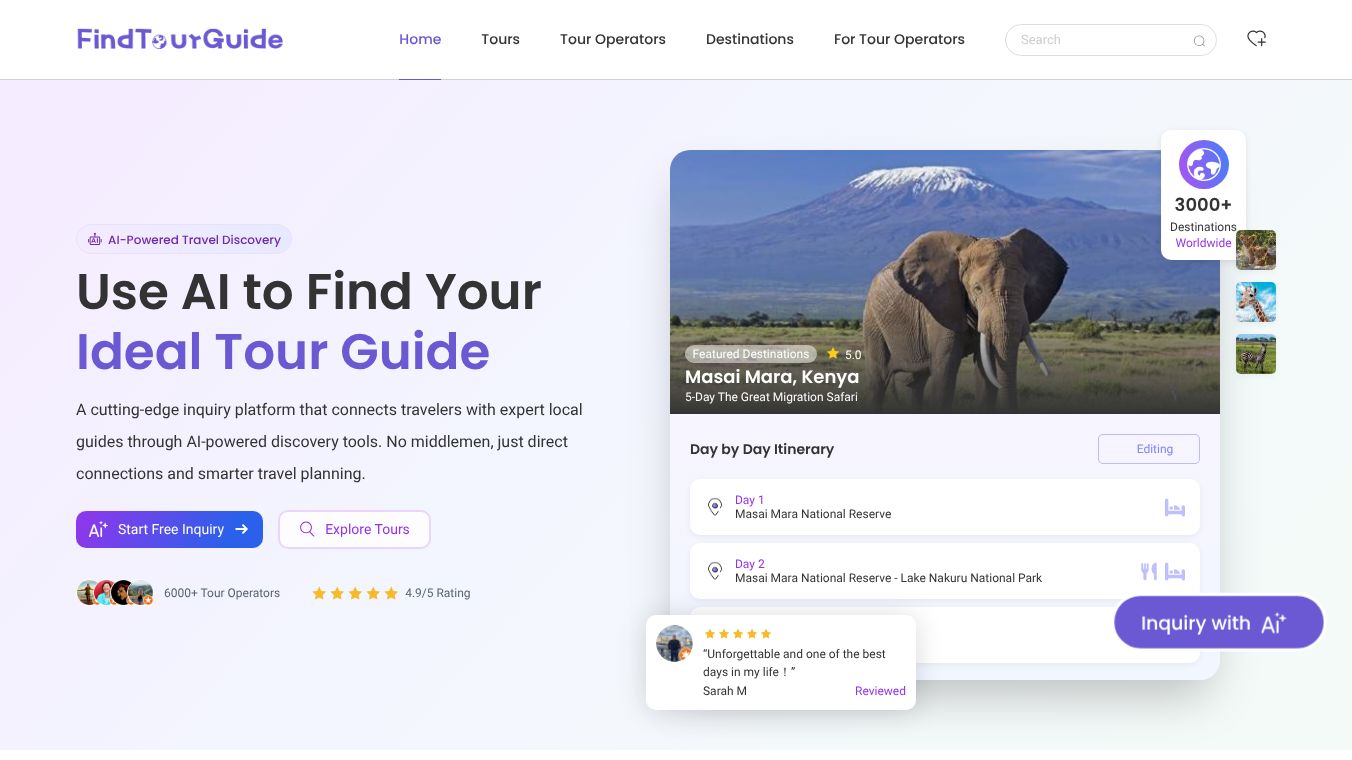Click the lodging bed icon for Day 2
Image resolution: width=1352 pixels, height=760 pixels.
click(1175, 571)
